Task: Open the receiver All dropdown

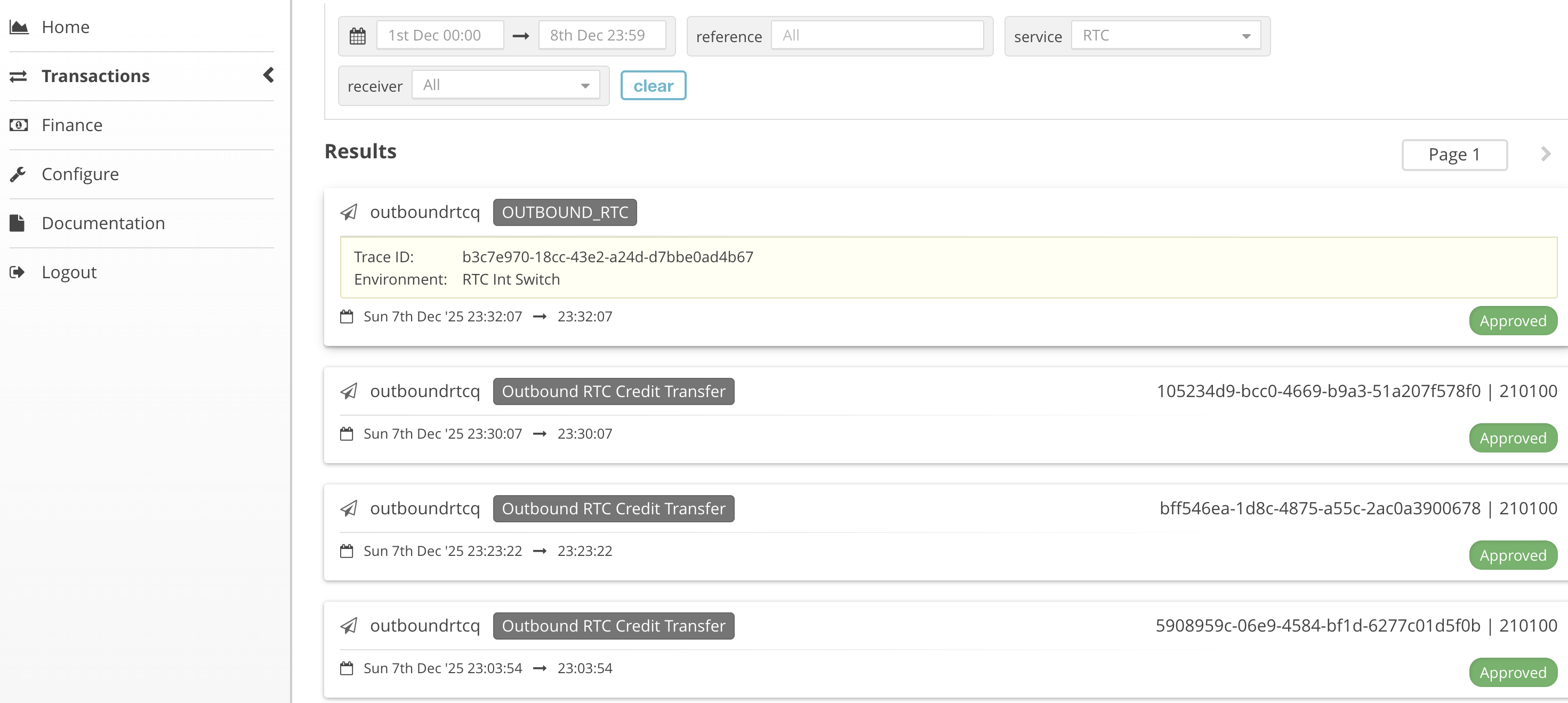Action: (505, 85)
